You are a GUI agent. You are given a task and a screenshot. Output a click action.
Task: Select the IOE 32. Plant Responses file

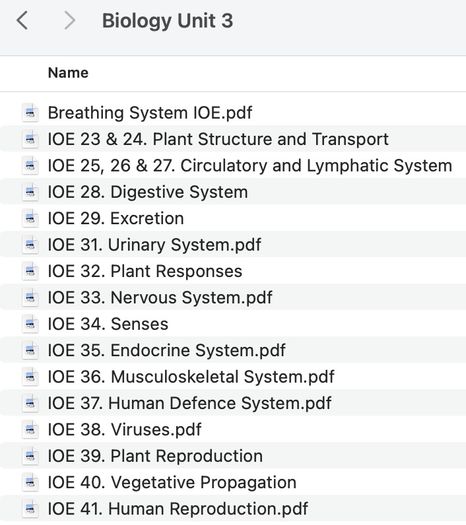[x=233, y=271]
